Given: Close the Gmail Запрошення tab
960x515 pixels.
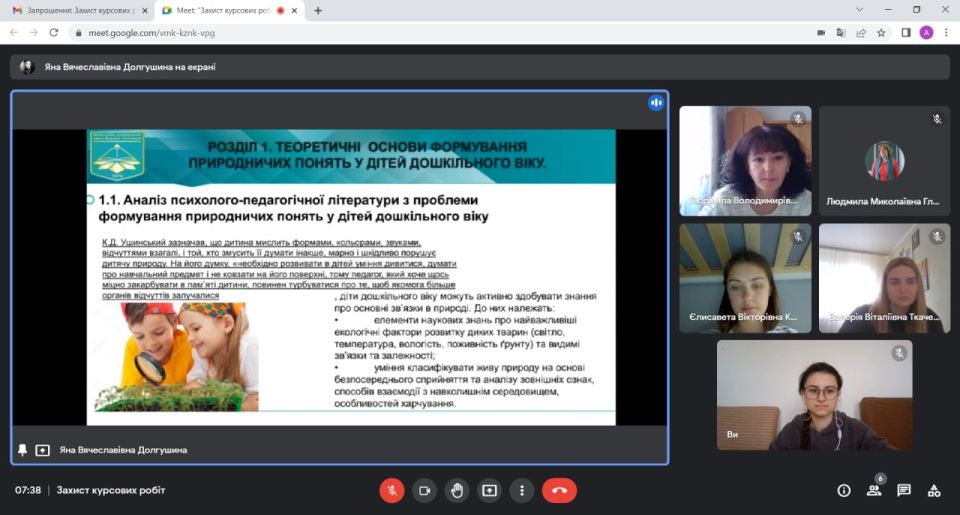Looking at the screenshot, I should click(x=142, y=10).
